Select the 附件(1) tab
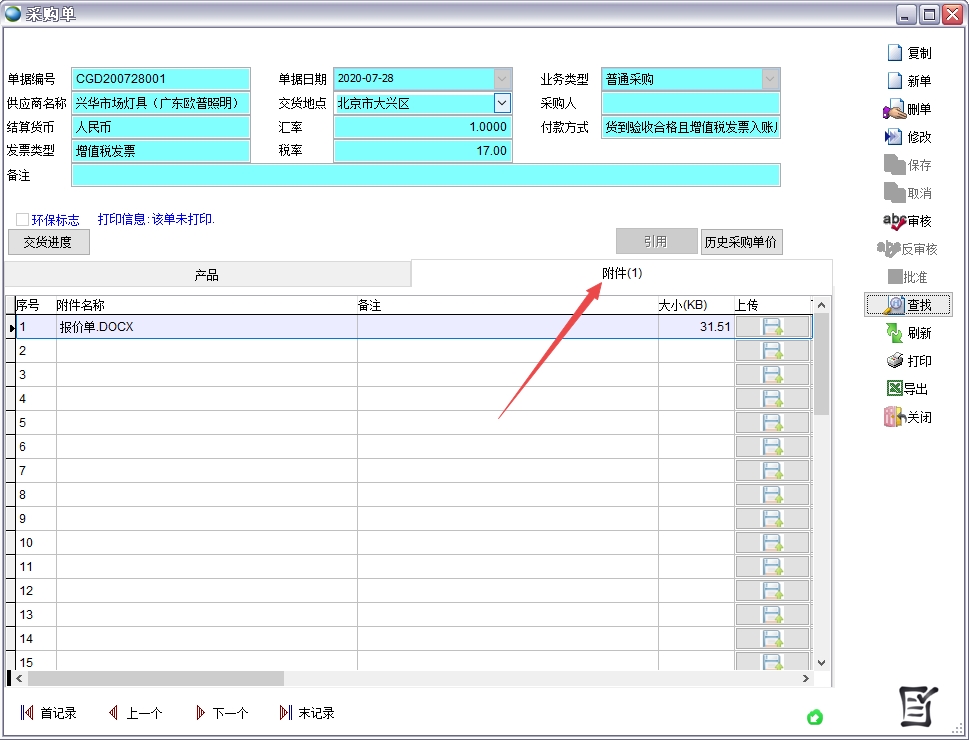Screen dimensions: 969x740 pyautogui.click(x=621, y=273)
